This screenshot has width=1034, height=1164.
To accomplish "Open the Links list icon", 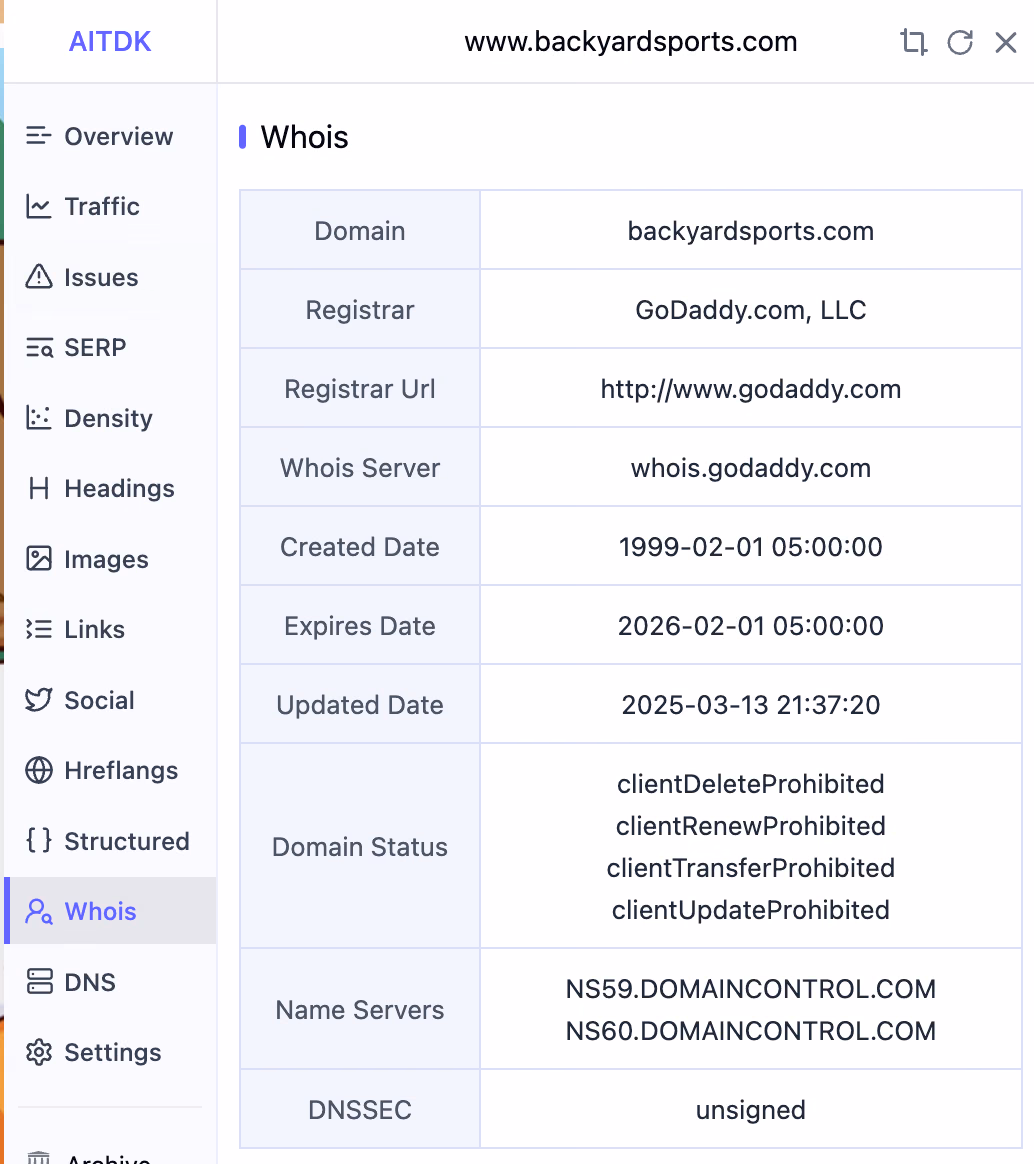I will pyautogui.click(x=39, y=630).
